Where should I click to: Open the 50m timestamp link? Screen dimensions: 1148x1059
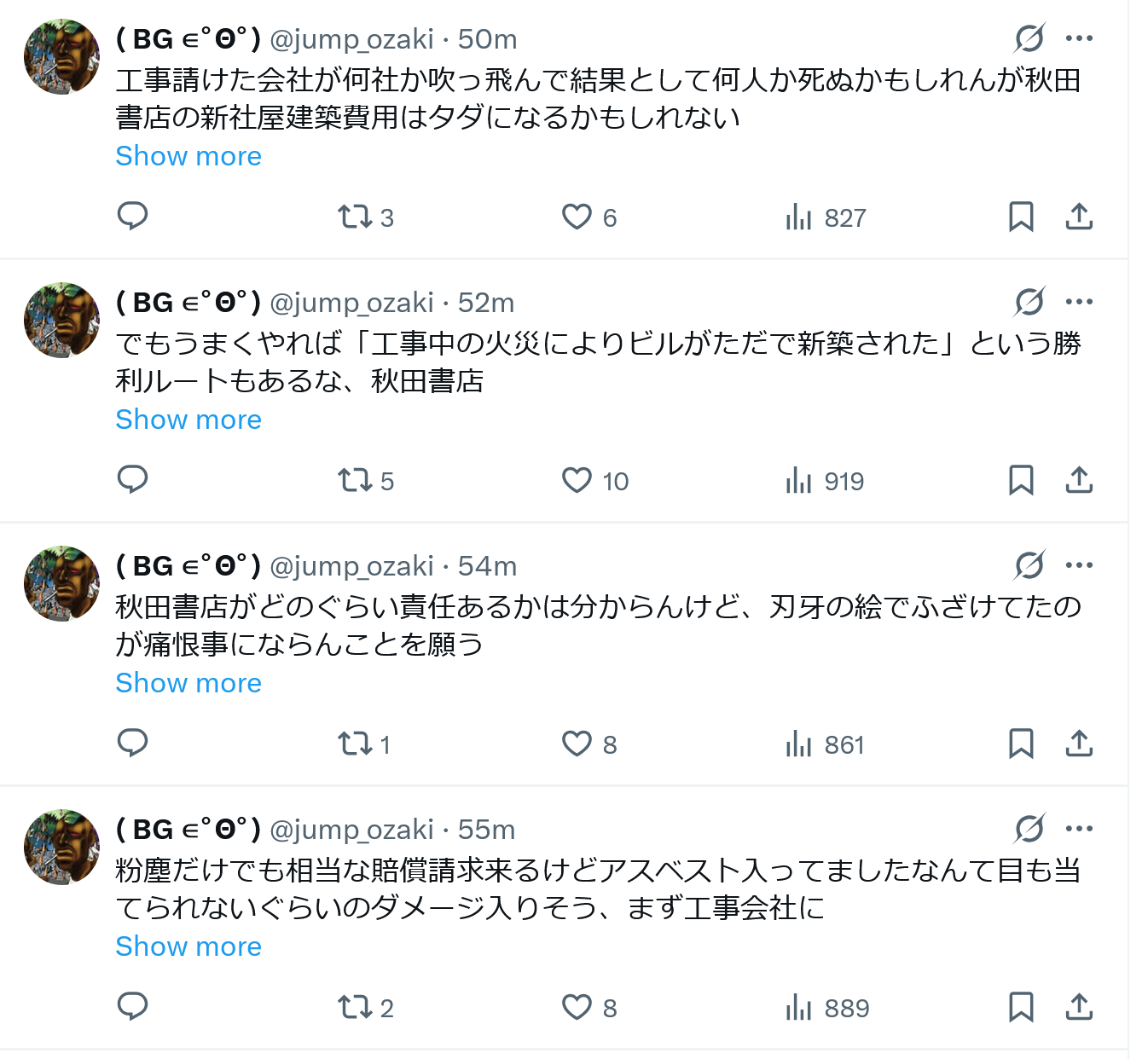pos(487,39)
